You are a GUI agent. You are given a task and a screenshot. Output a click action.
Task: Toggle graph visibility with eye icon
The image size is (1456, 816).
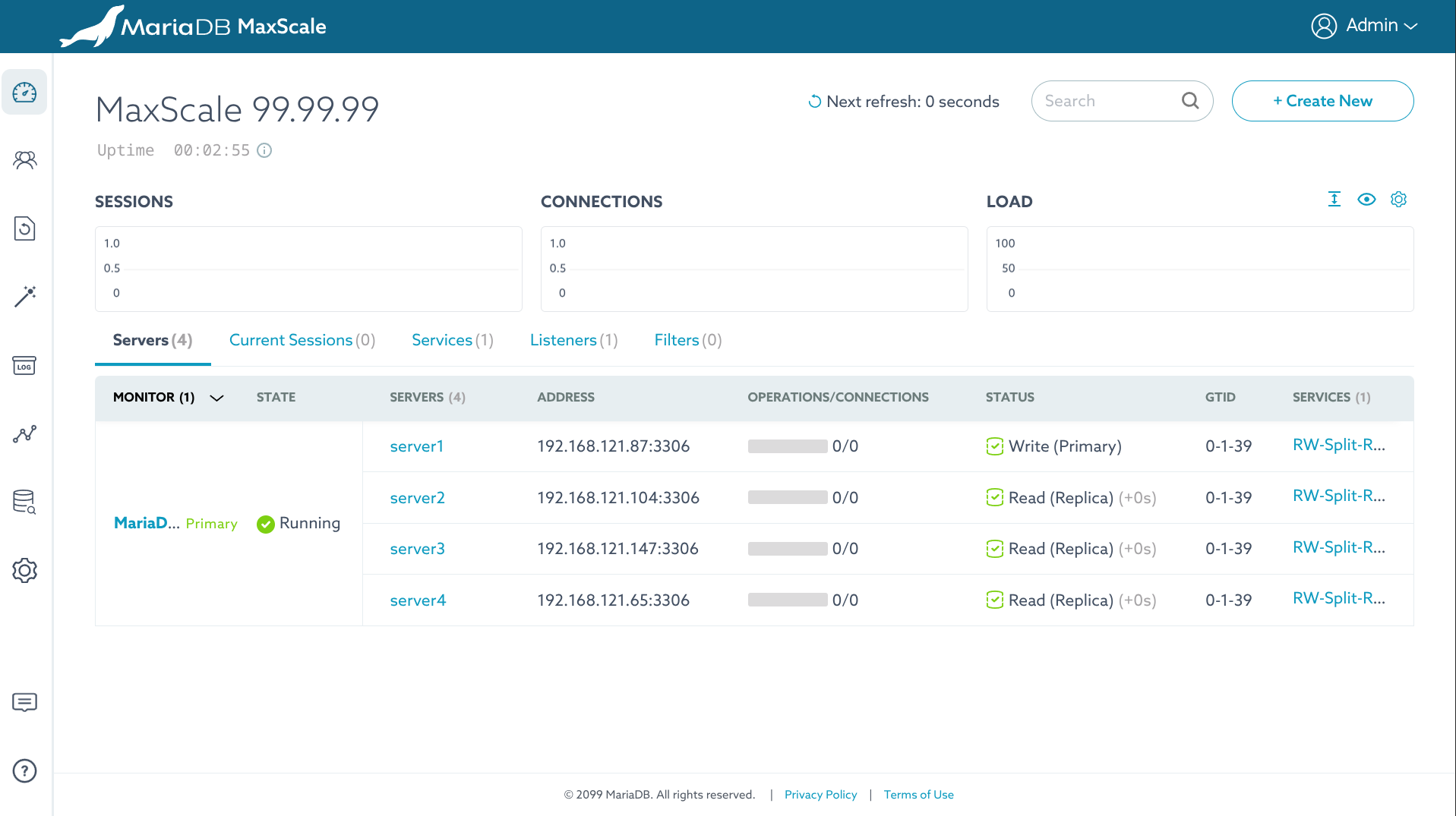[x=1366, y=200]
